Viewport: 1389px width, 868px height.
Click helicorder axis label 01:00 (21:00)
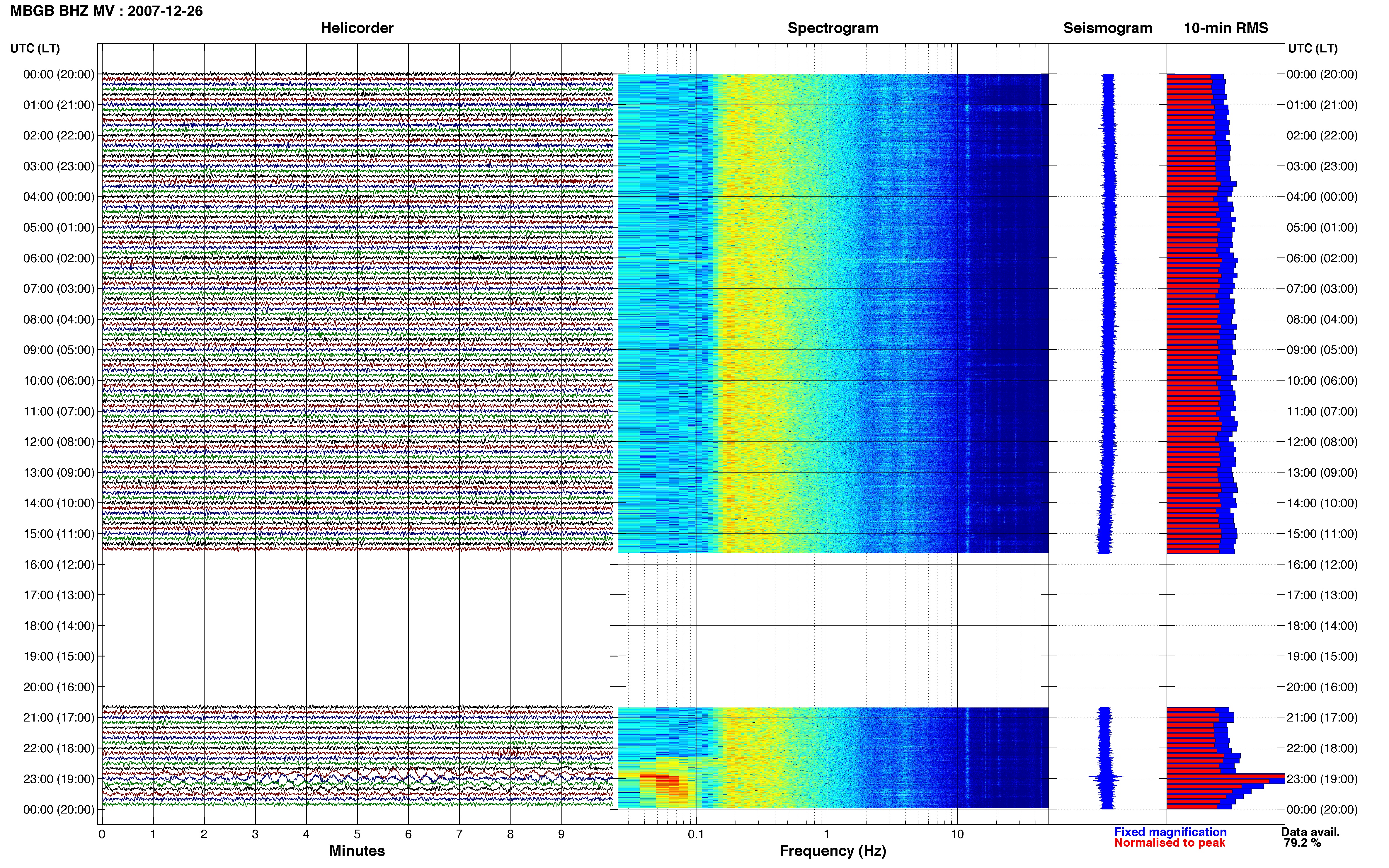click(x=59, y=105)
